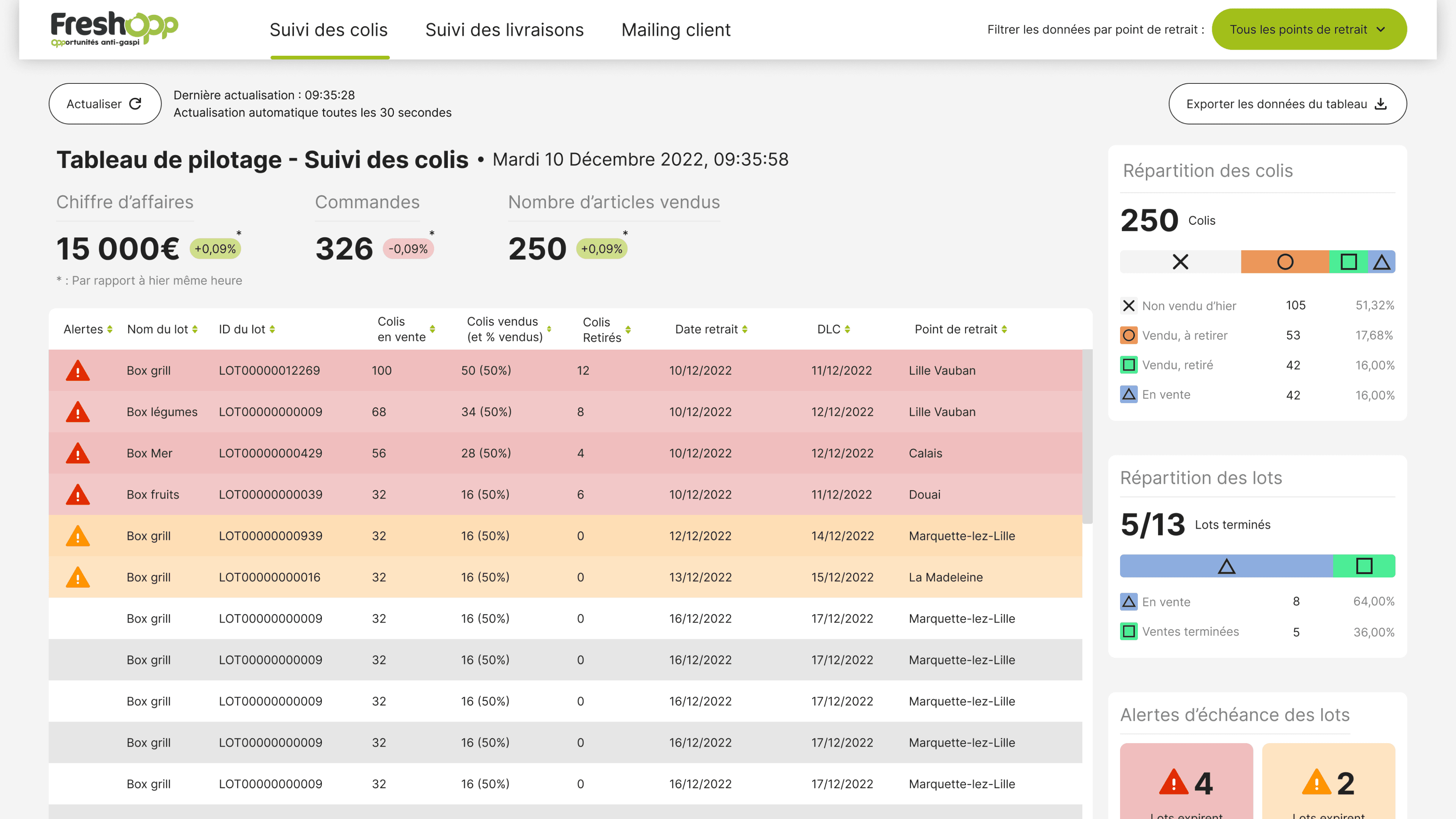1456x819 pixels.
Task: Click blue triangle icon beside En vente lots
Action: click(x=1128, y=601)
